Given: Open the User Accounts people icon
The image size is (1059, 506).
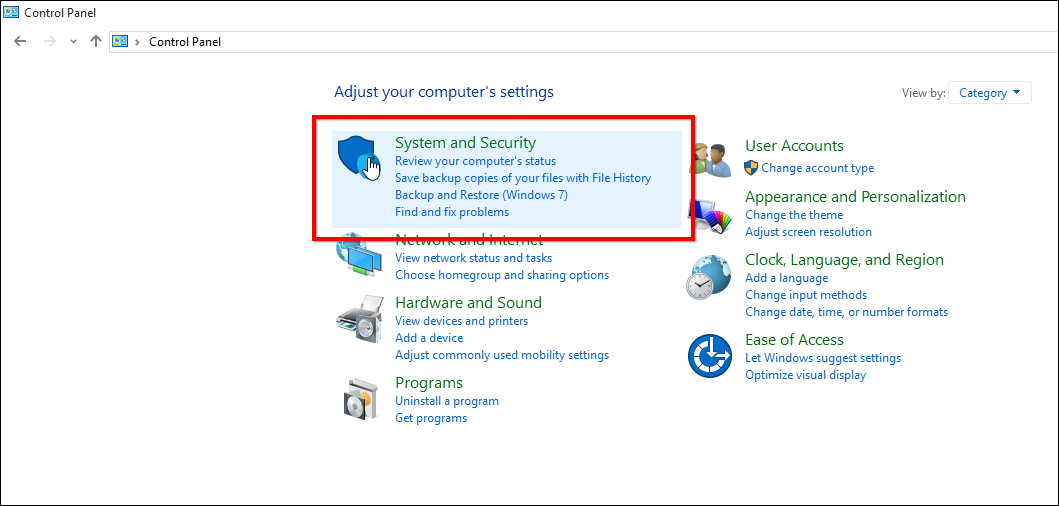Looking at the screenshot, I should coord(711,159).
